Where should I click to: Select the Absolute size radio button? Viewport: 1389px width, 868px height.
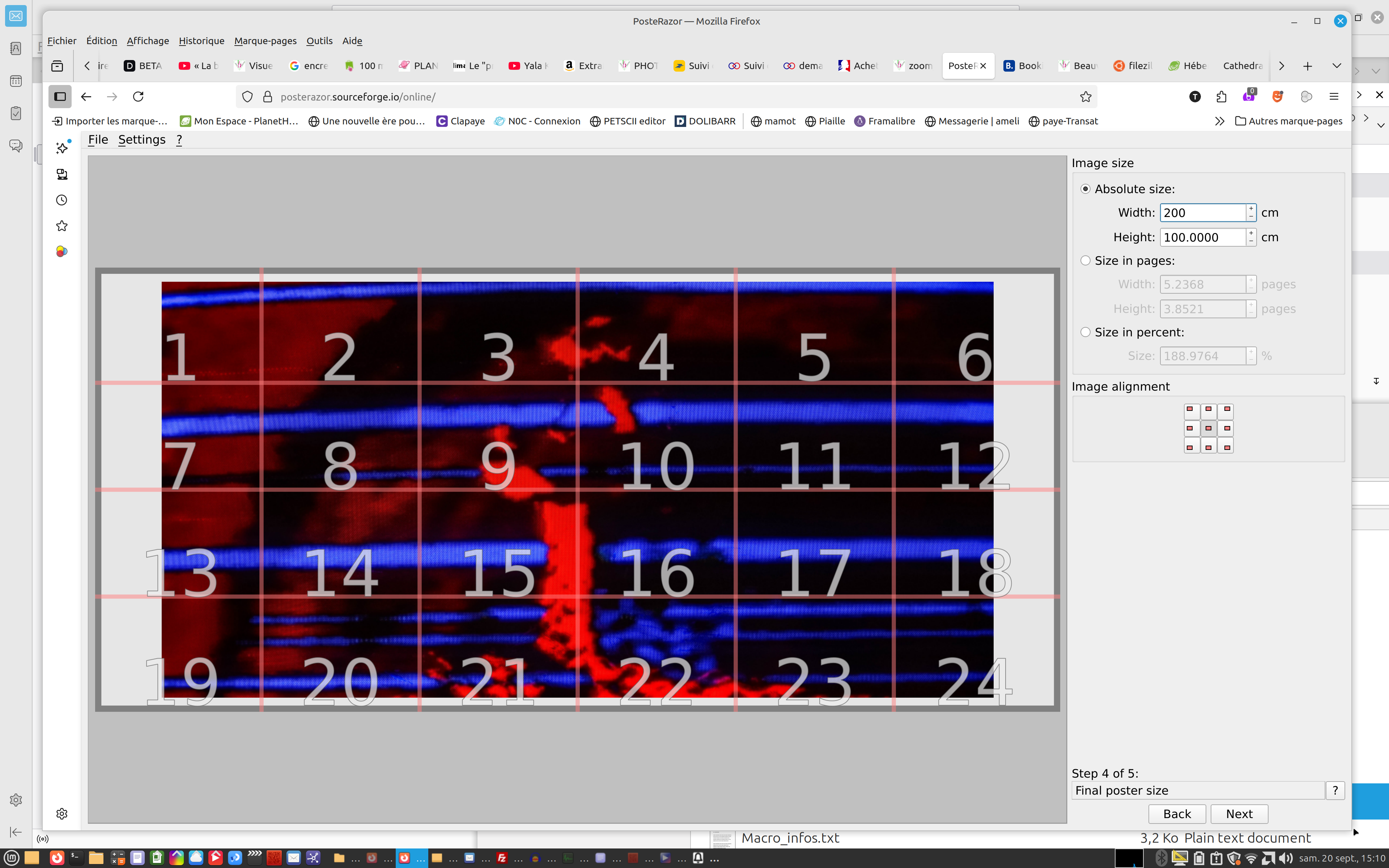[x=1086, y=189]
